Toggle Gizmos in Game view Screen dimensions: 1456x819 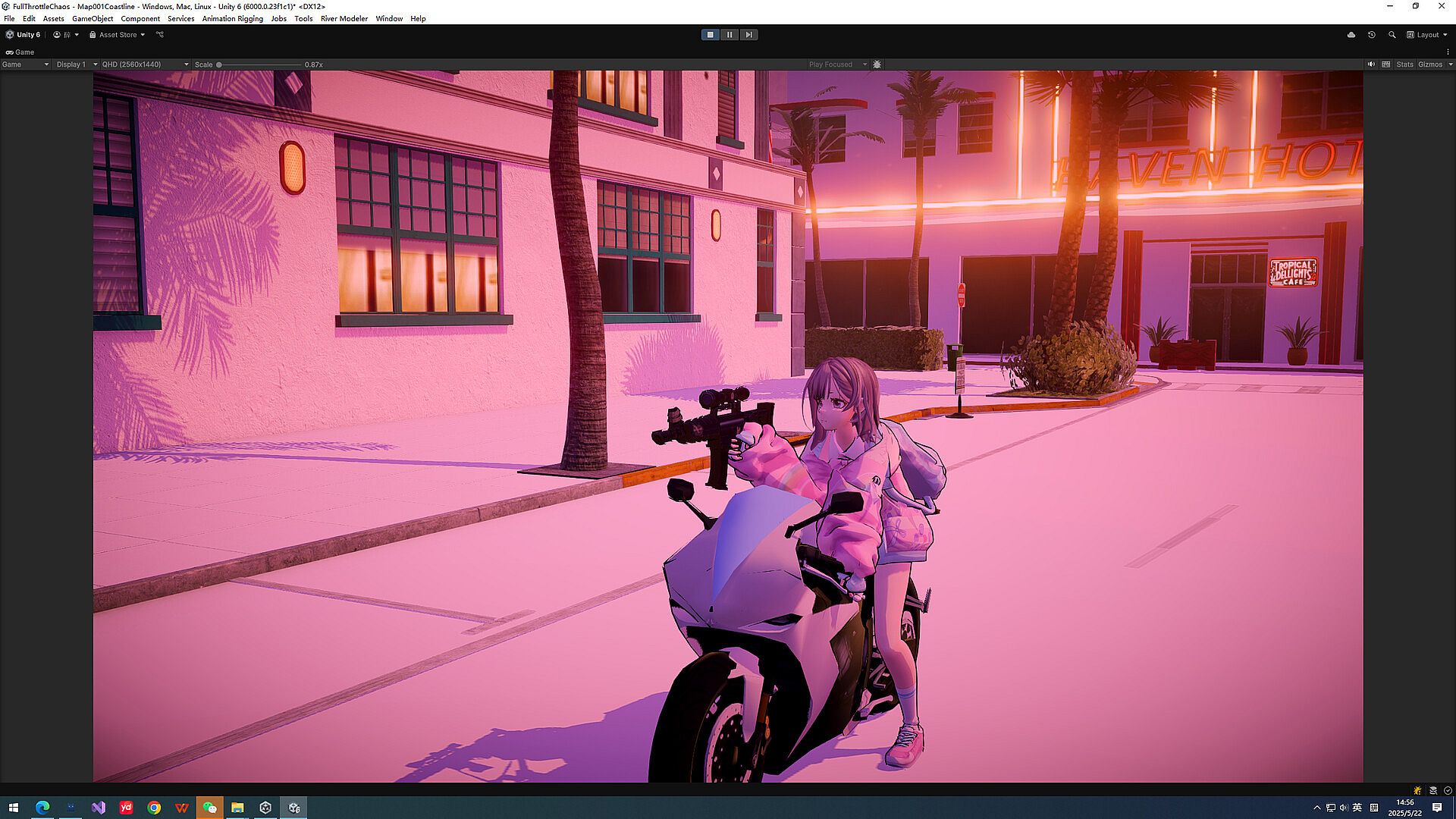(1429, 64)
